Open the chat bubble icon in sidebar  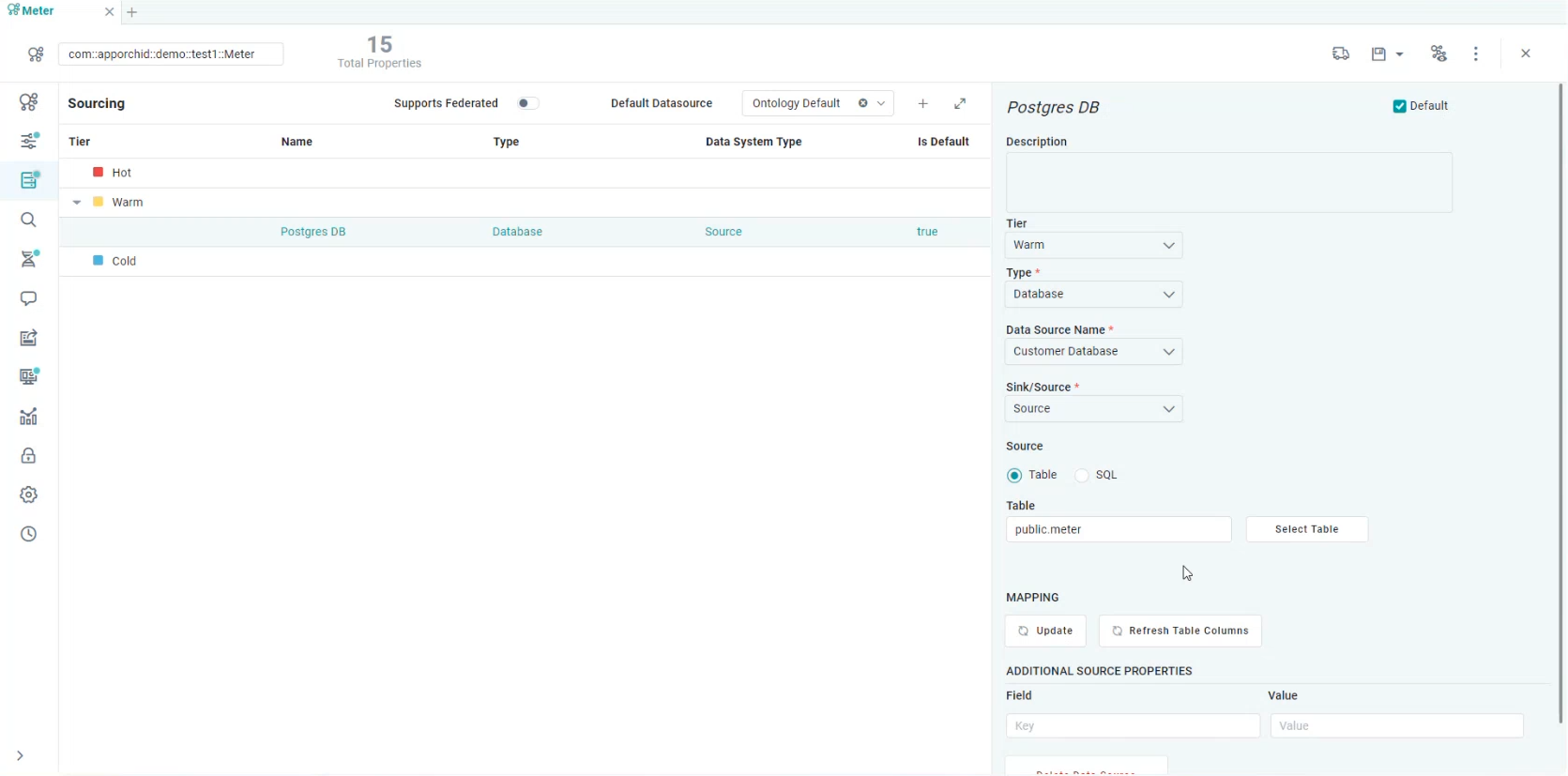coord(29,298)
